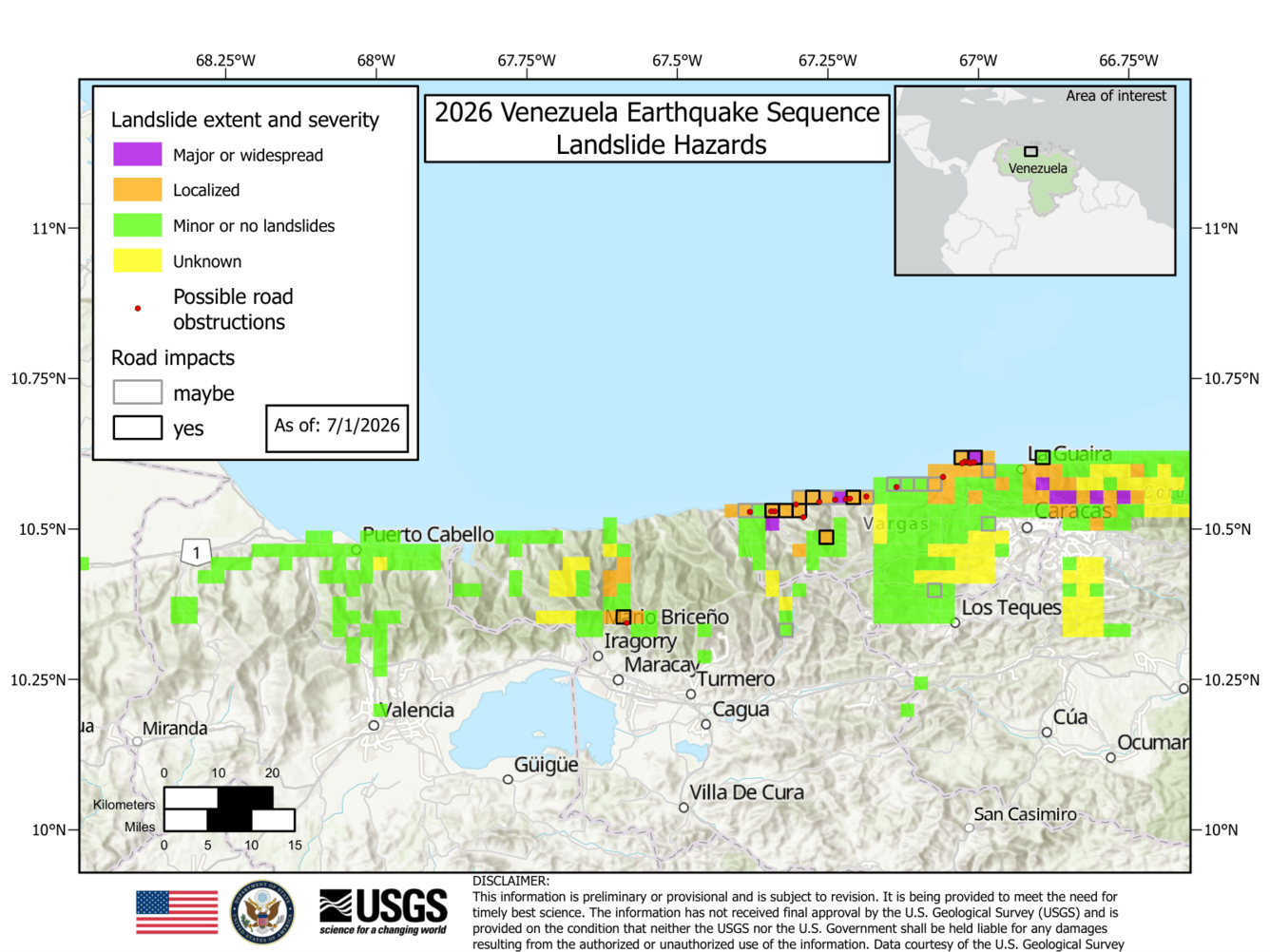Image resolution: width=1270 pixels, height=952 pixels.
Task: Click the 'As of: 7/1/2026' date box
Action: [337, 428]
